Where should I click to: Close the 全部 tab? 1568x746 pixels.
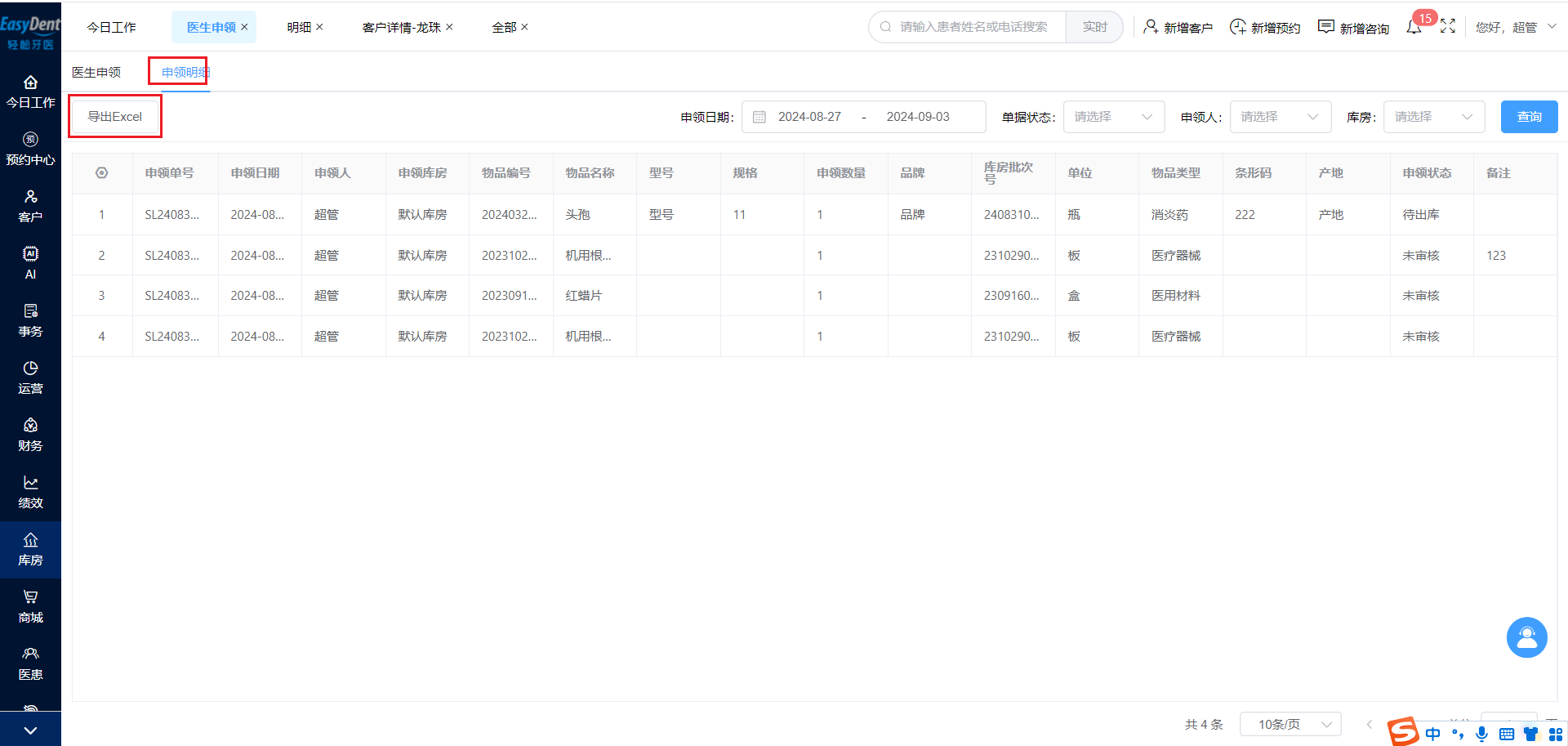[524, 27]
